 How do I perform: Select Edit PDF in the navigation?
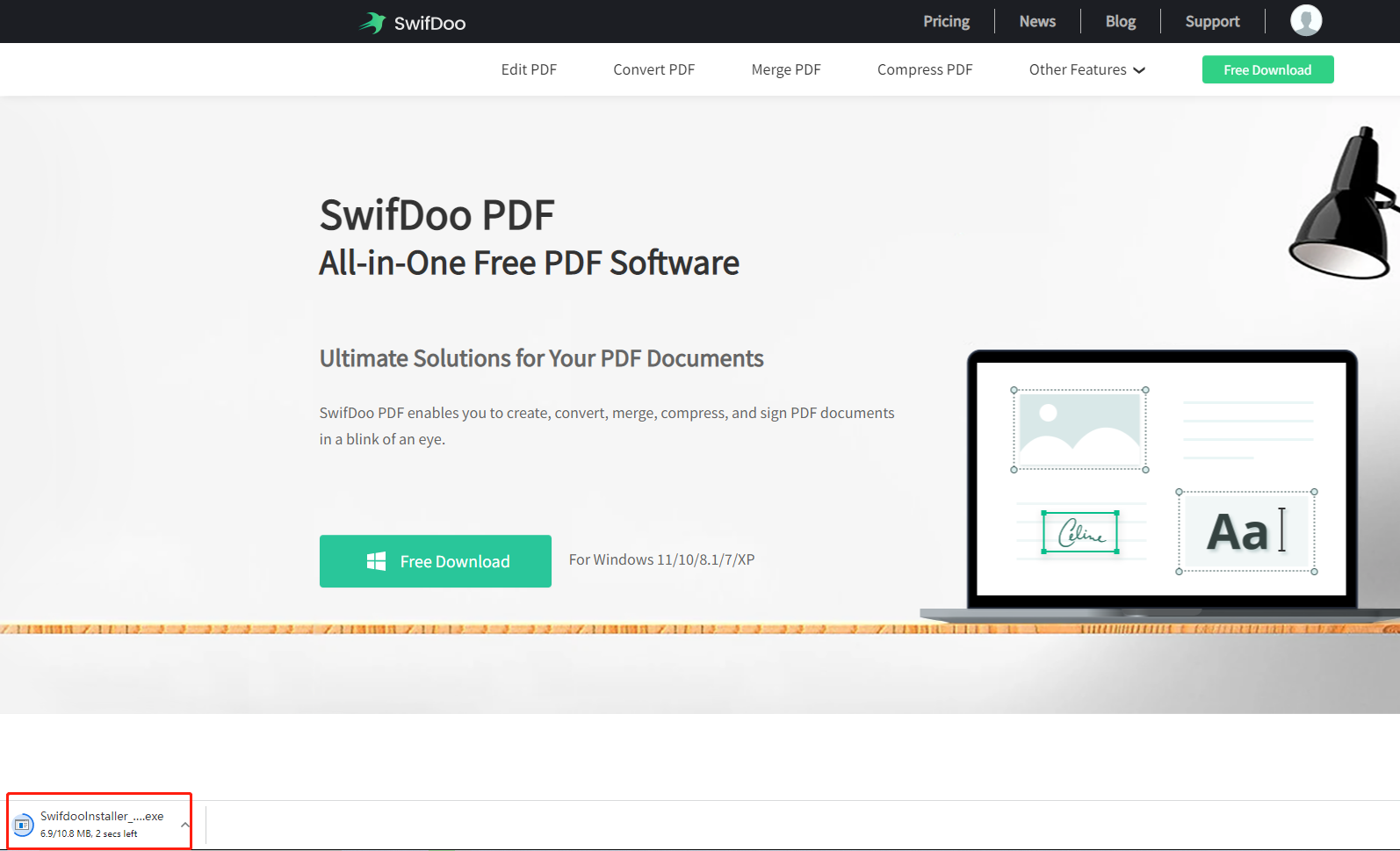pyautogui.click(x=529, y=69)
